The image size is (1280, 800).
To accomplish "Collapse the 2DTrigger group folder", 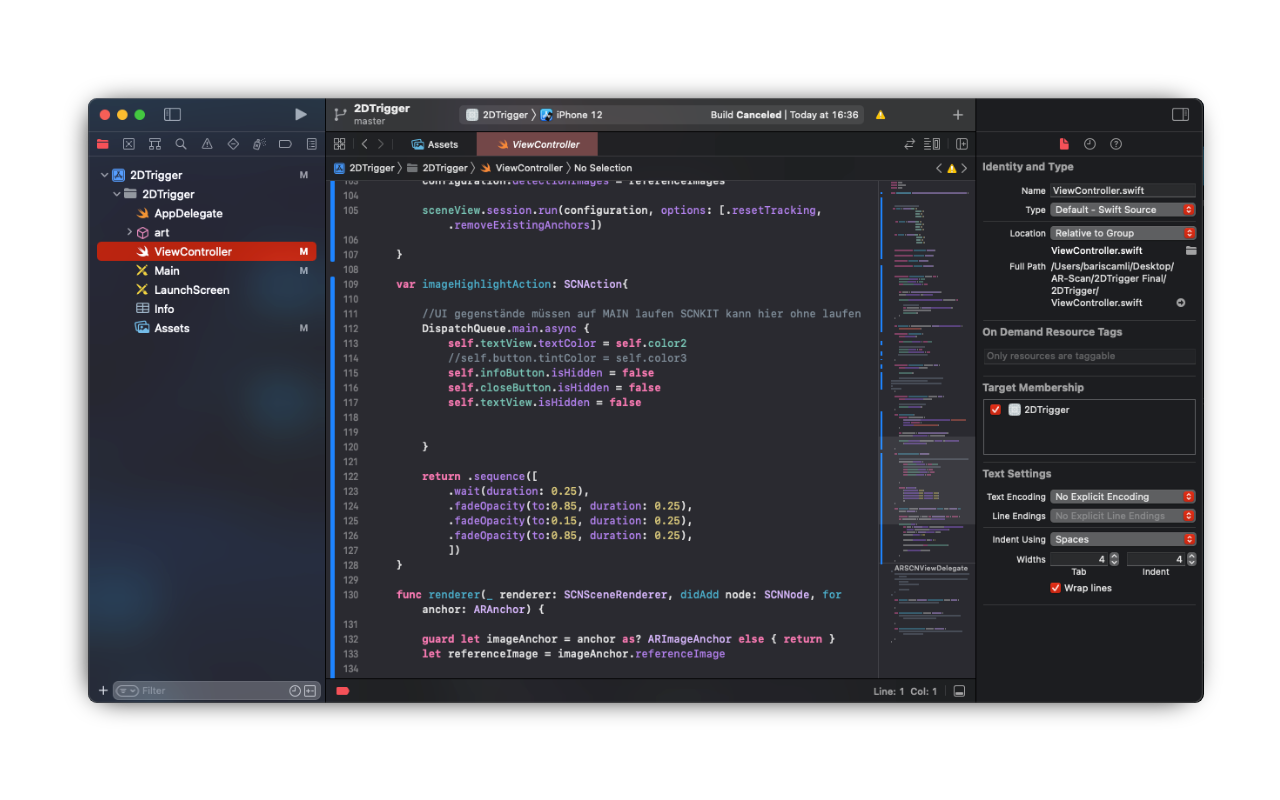I will pyautogui.click(x=117, y=194).
